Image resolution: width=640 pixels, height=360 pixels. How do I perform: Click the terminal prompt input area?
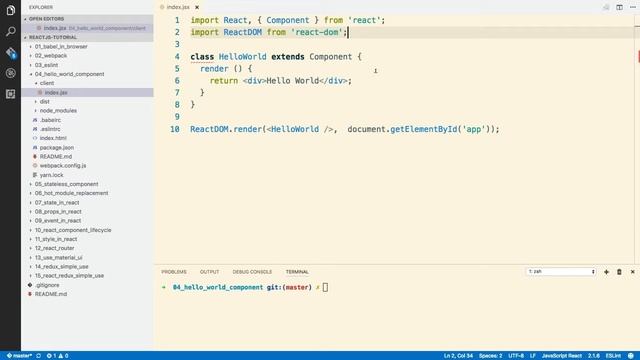click(325, 287)
